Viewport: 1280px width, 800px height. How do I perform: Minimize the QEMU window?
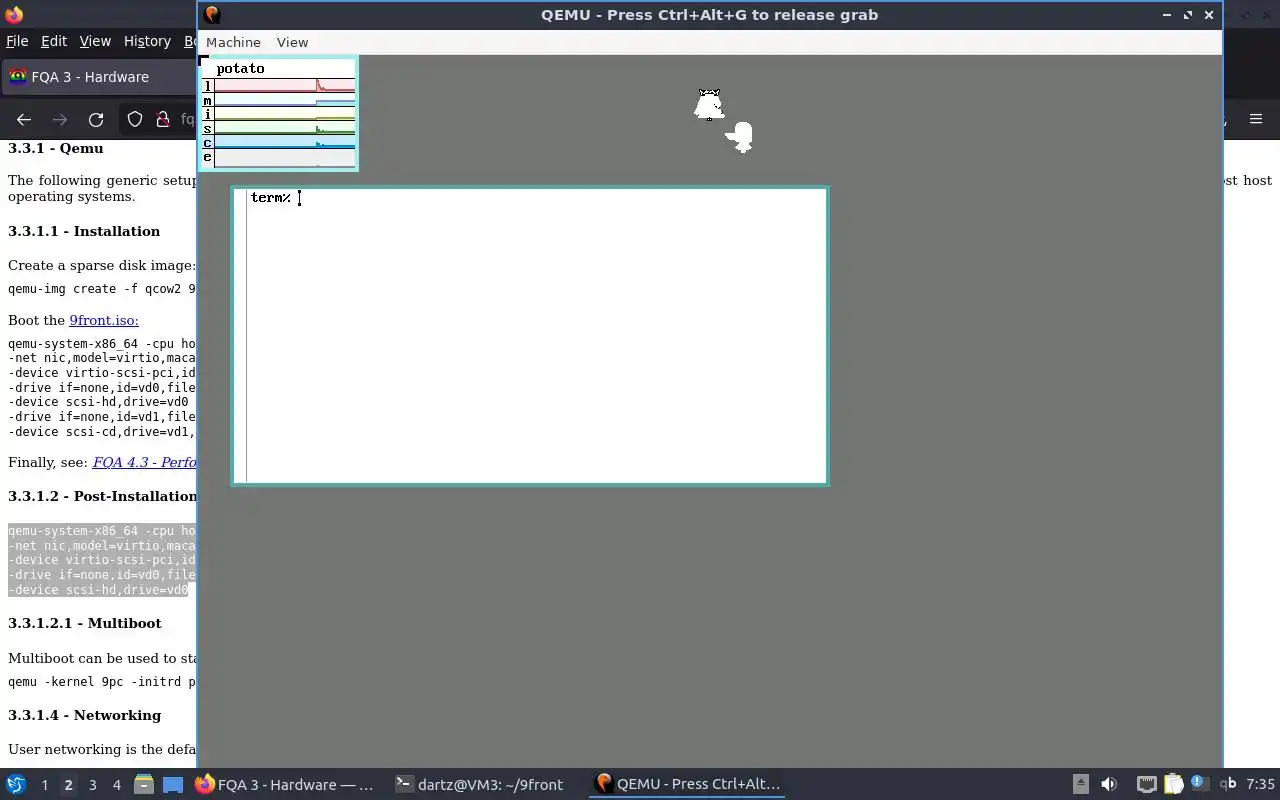1166,15
